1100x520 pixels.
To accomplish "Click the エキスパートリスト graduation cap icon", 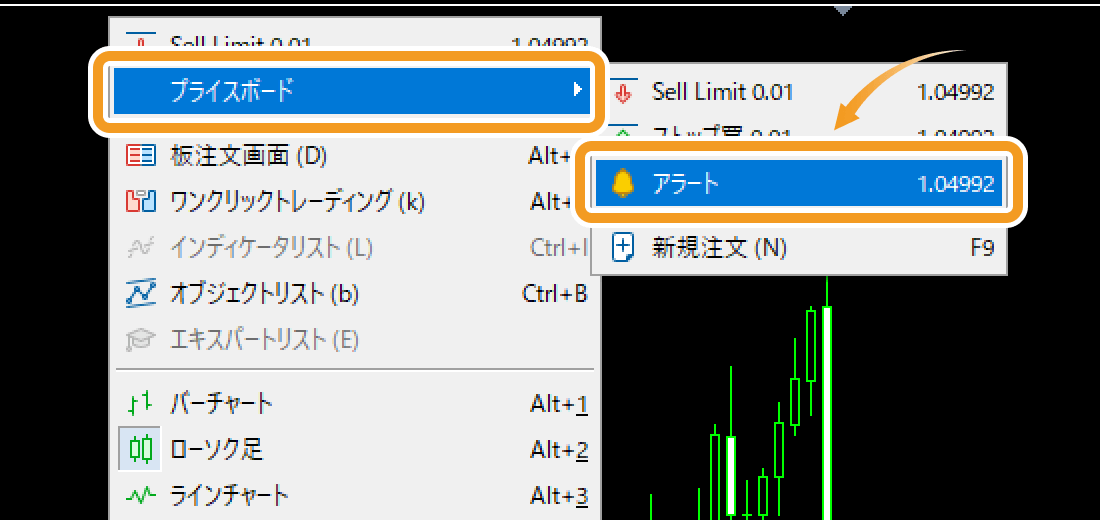I will 140,340.
